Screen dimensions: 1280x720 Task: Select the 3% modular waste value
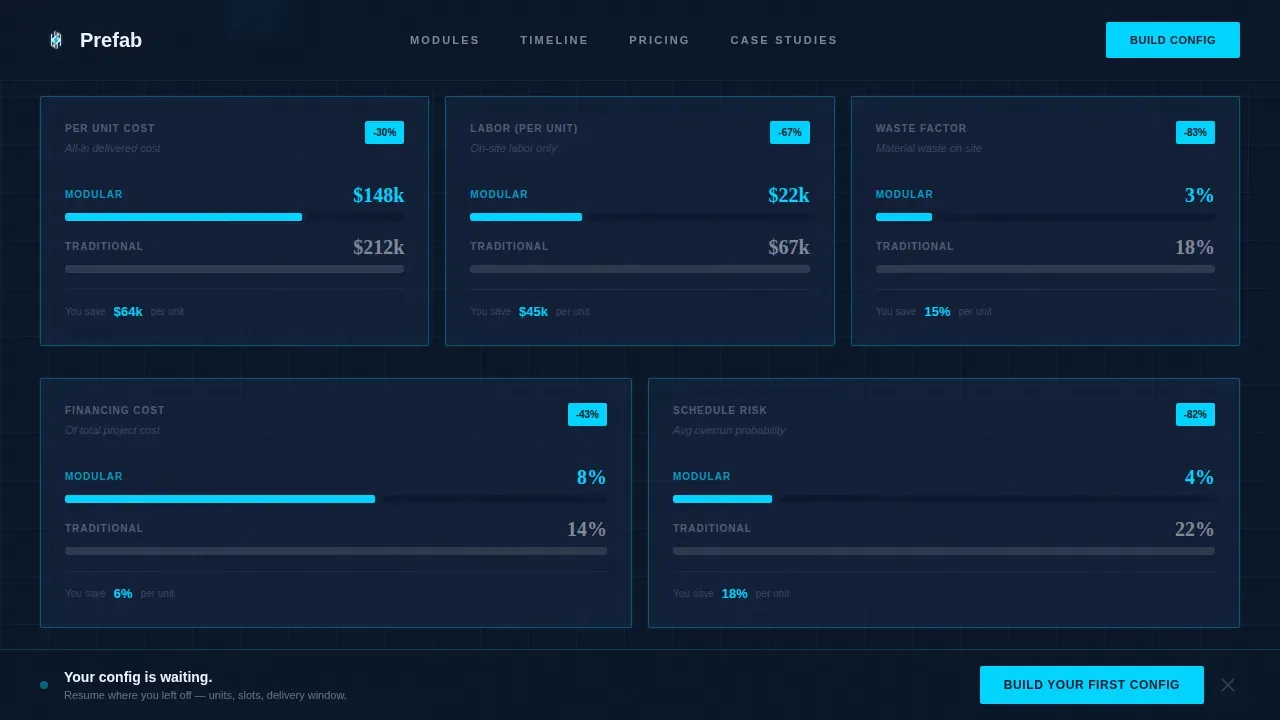1199,195
